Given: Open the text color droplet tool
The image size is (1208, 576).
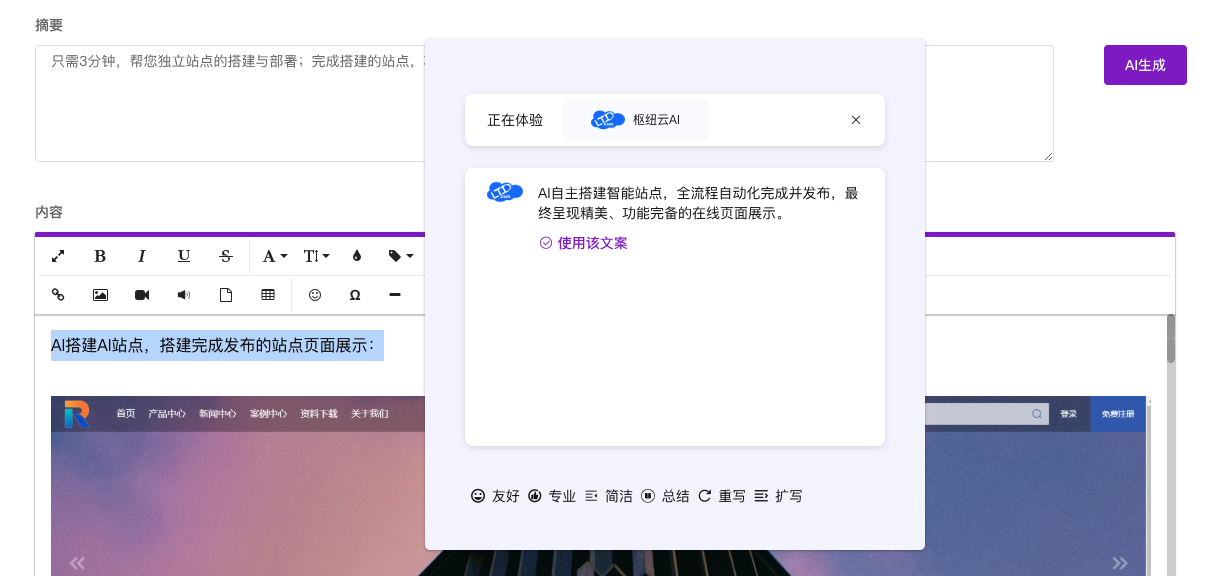Looking at the screenshot, I should pyautogui.click(x=357, y=256).
